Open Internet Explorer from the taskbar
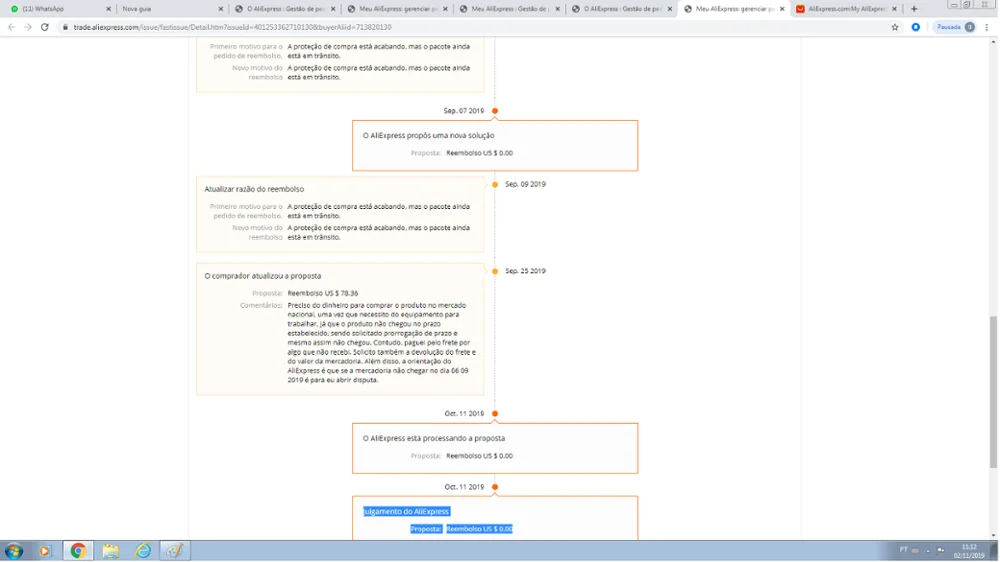 pyautogui.click(x=143, y=551)
